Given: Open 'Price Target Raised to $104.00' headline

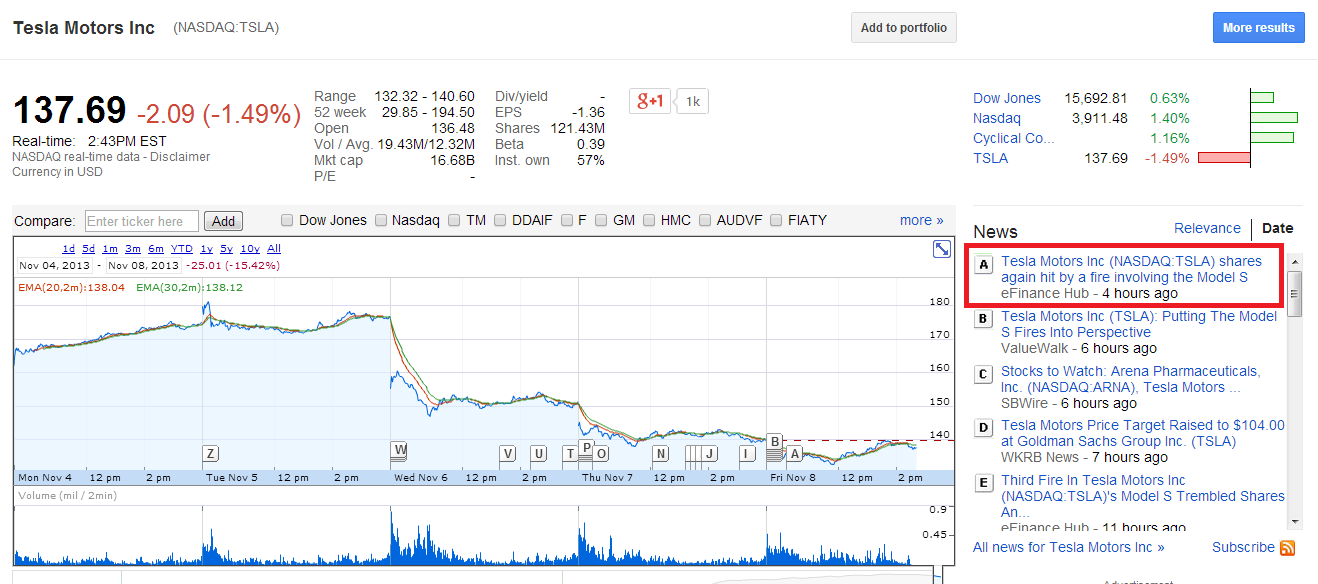Looking at the screenshot, I should [1143, 433].
